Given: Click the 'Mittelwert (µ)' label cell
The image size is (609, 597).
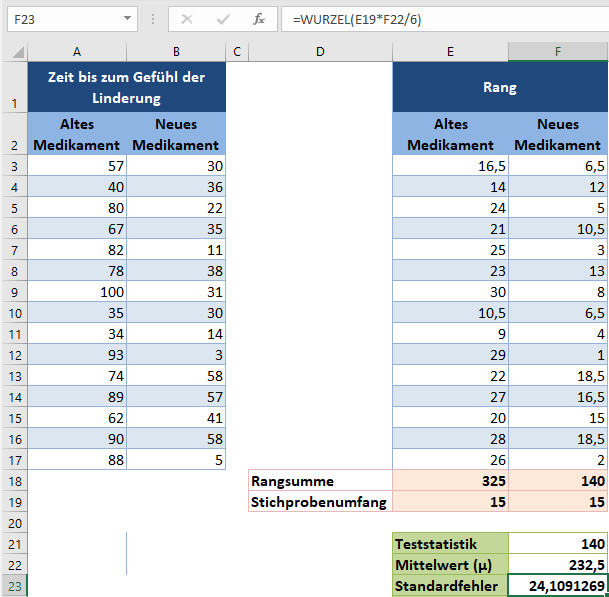Looking at the screenshot, I should coord(451,564).
